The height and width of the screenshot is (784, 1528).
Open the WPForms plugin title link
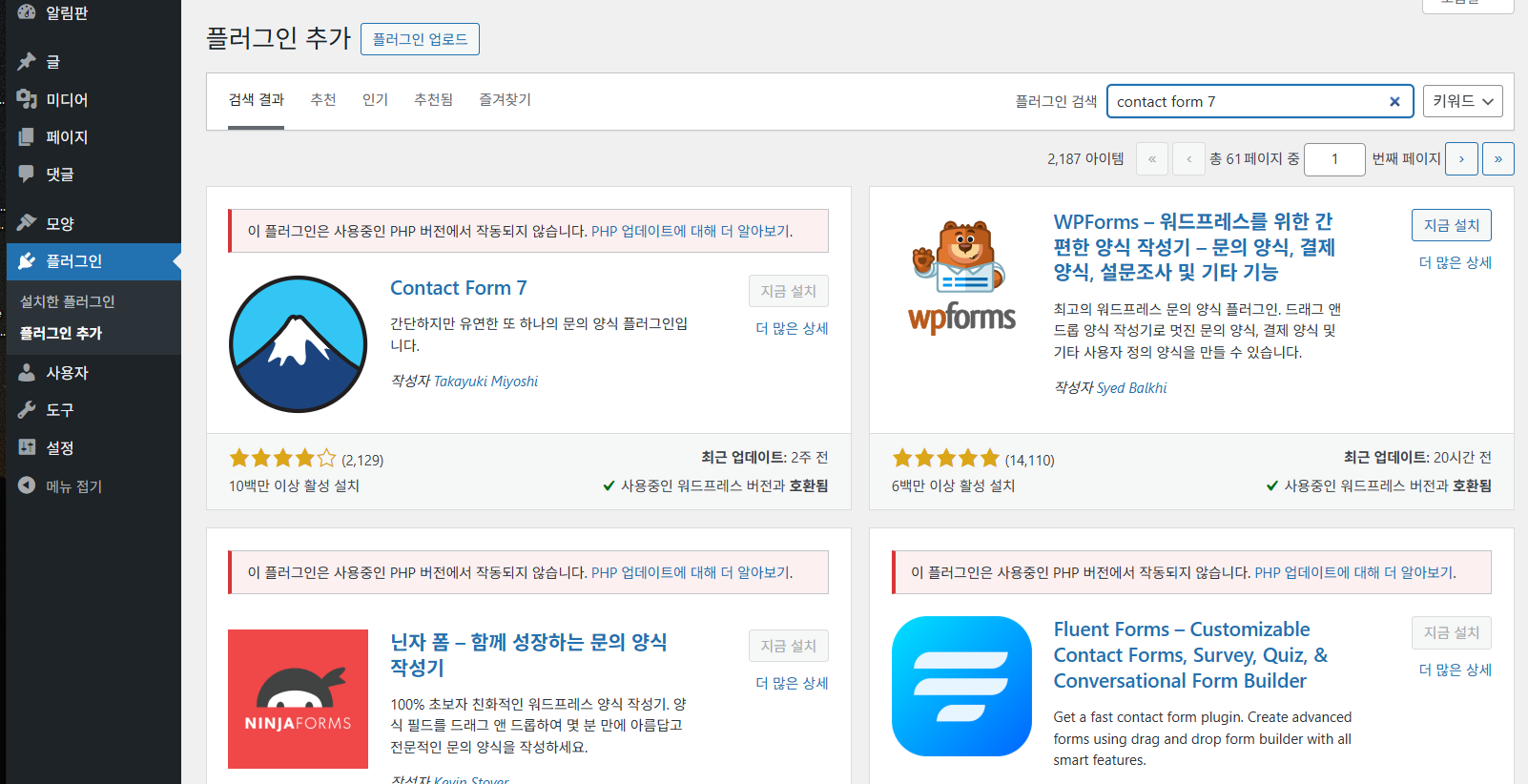(x=1195, y=247)
